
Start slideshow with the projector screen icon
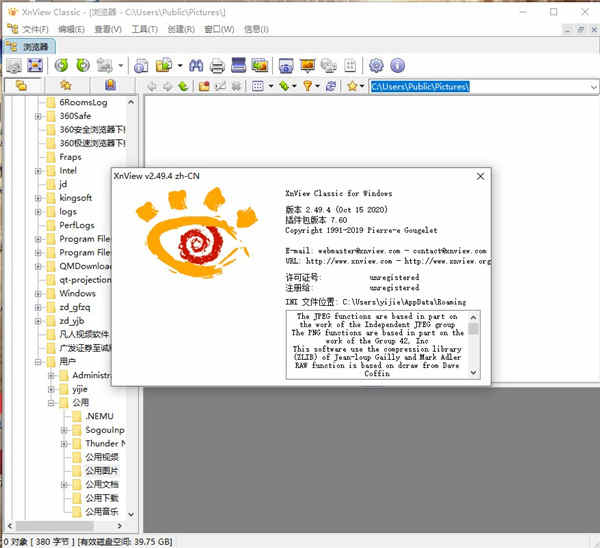point(307,65)
